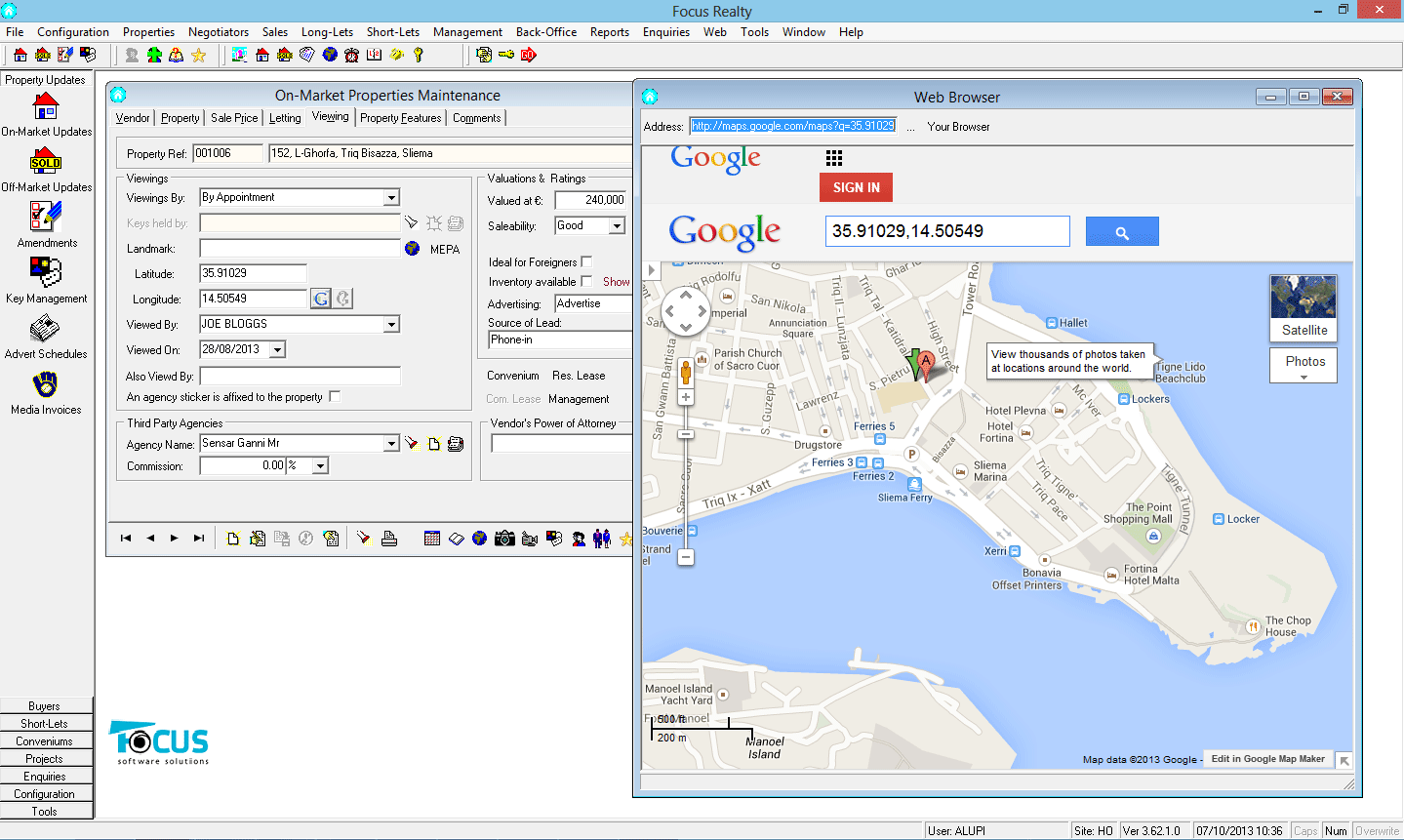This screenshot has height=840, width=1404.
Task: Expand the Commission percent type dropdown
Action: 320,466
